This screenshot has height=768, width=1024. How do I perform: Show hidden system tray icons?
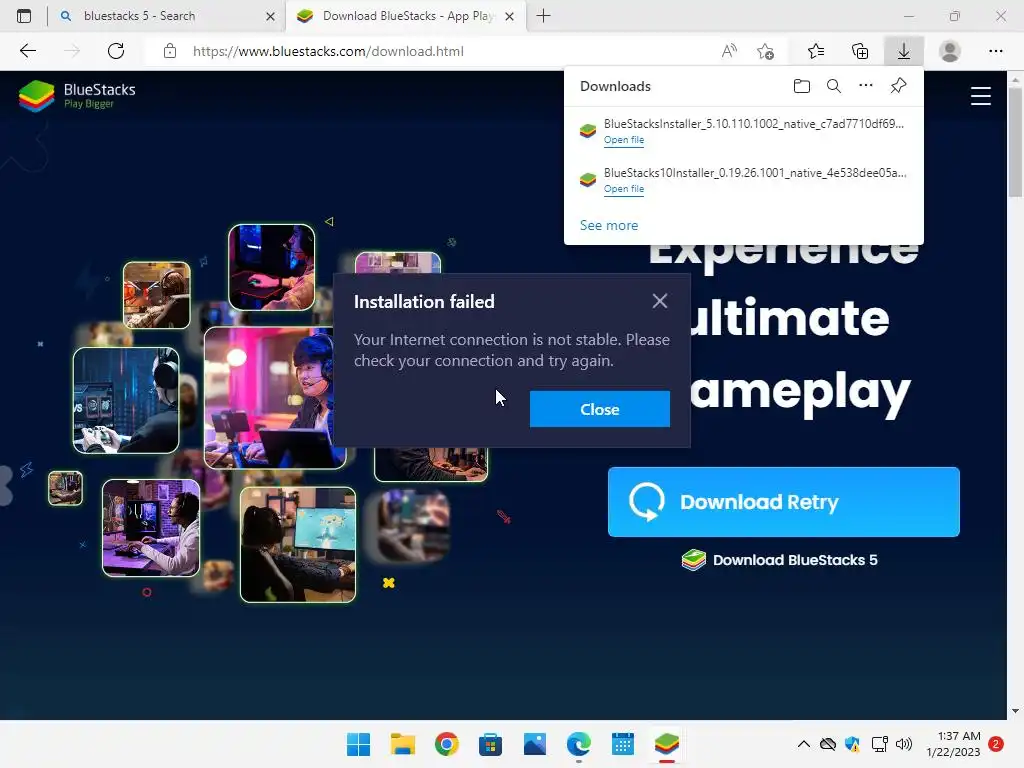(804, 744)
